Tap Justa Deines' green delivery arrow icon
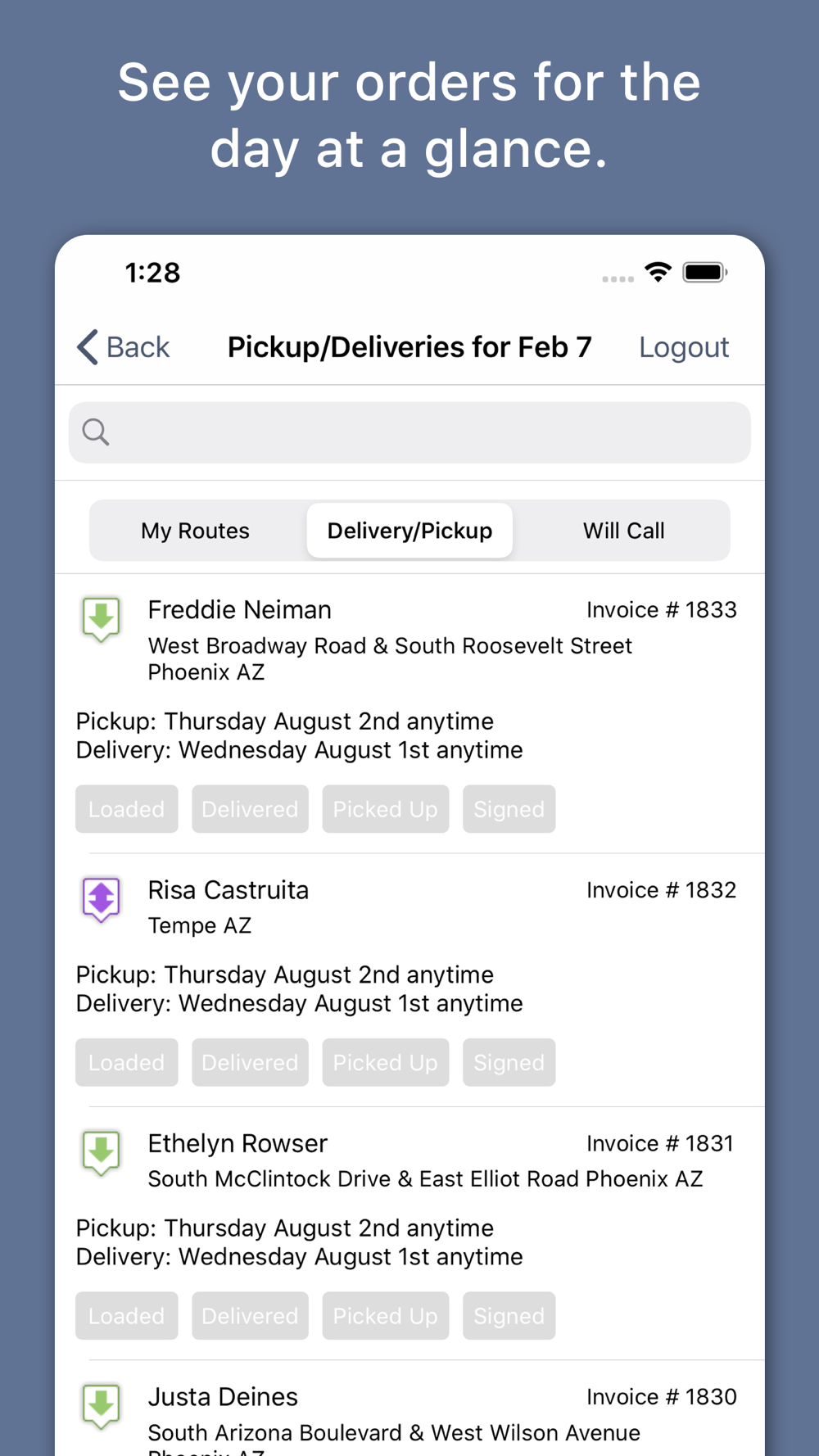This screenshot has height=1456, width=819. pyautogui.click(x=102, y=1406)
